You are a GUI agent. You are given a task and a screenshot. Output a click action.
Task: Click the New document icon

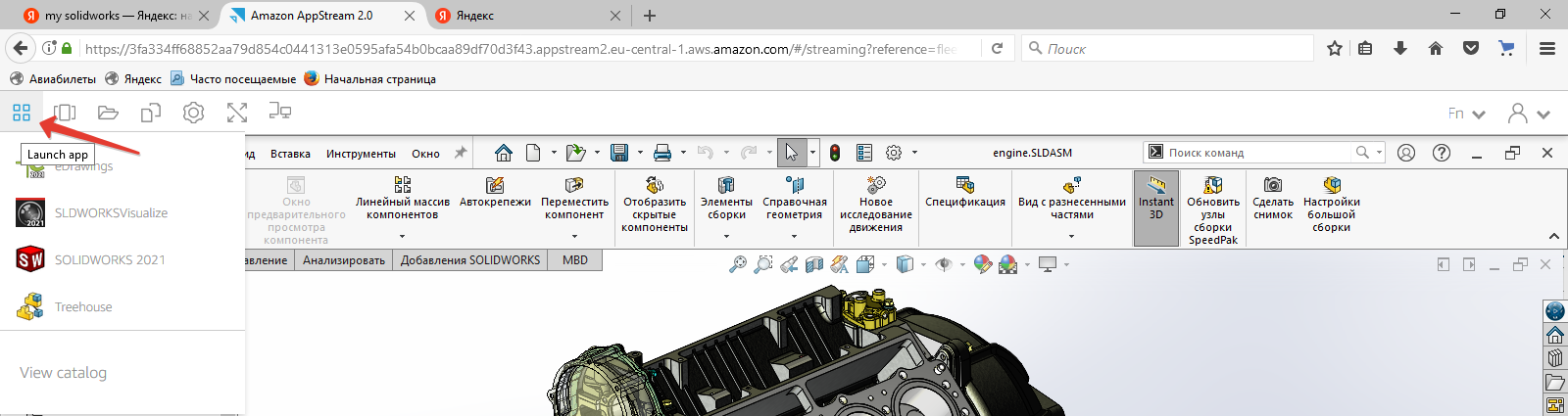tap(533, 153)
